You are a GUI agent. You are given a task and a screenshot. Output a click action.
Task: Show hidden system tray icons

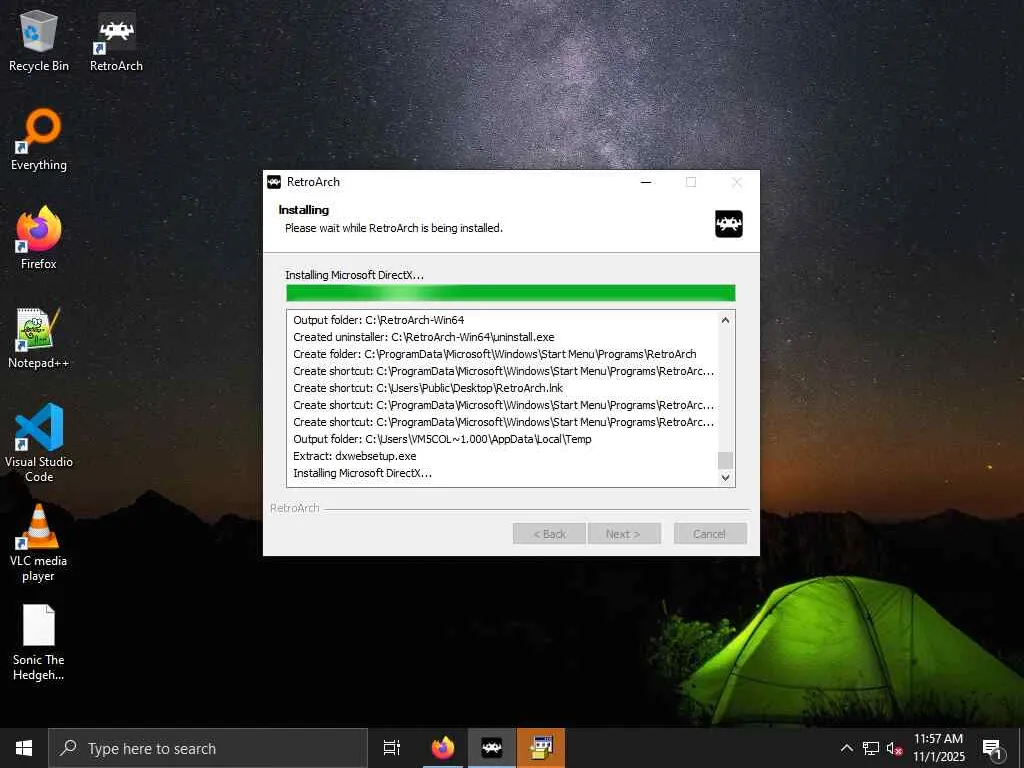846,748
